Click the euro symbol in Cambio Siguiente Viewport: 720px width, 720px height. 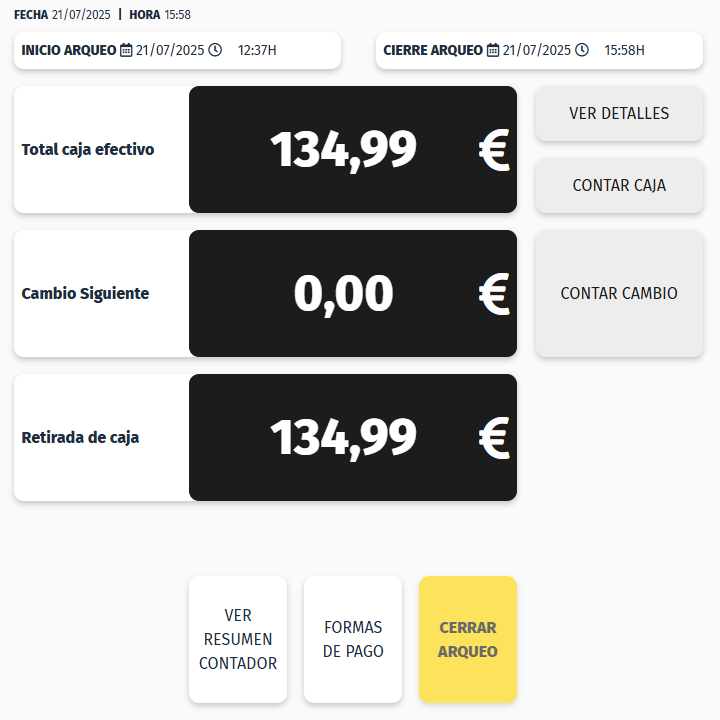(x=494, y=294)
